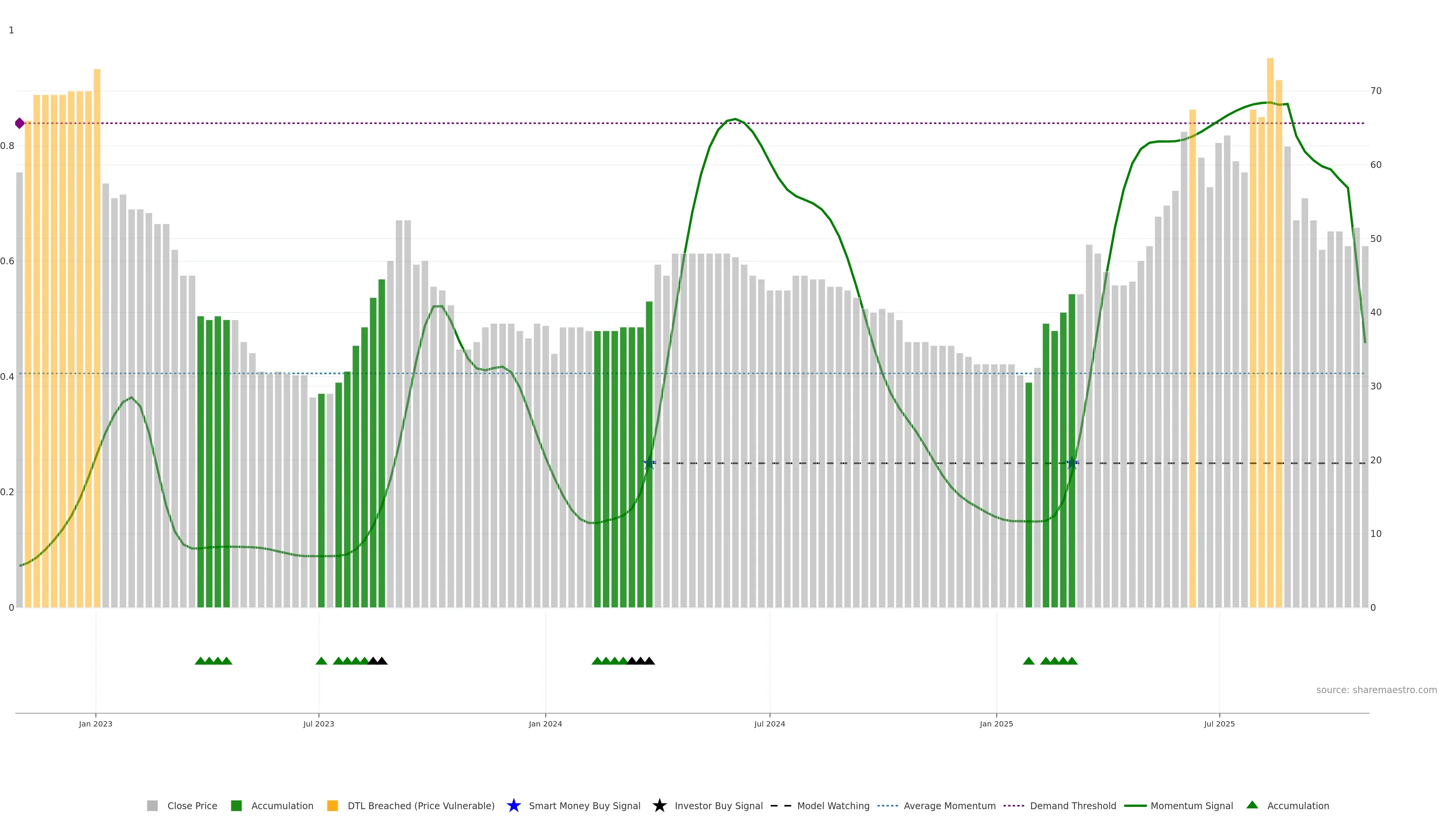Click the tallest orange bar after Jul 2025
Screen dimensions: 1456x819
[x=1270, y=282]
